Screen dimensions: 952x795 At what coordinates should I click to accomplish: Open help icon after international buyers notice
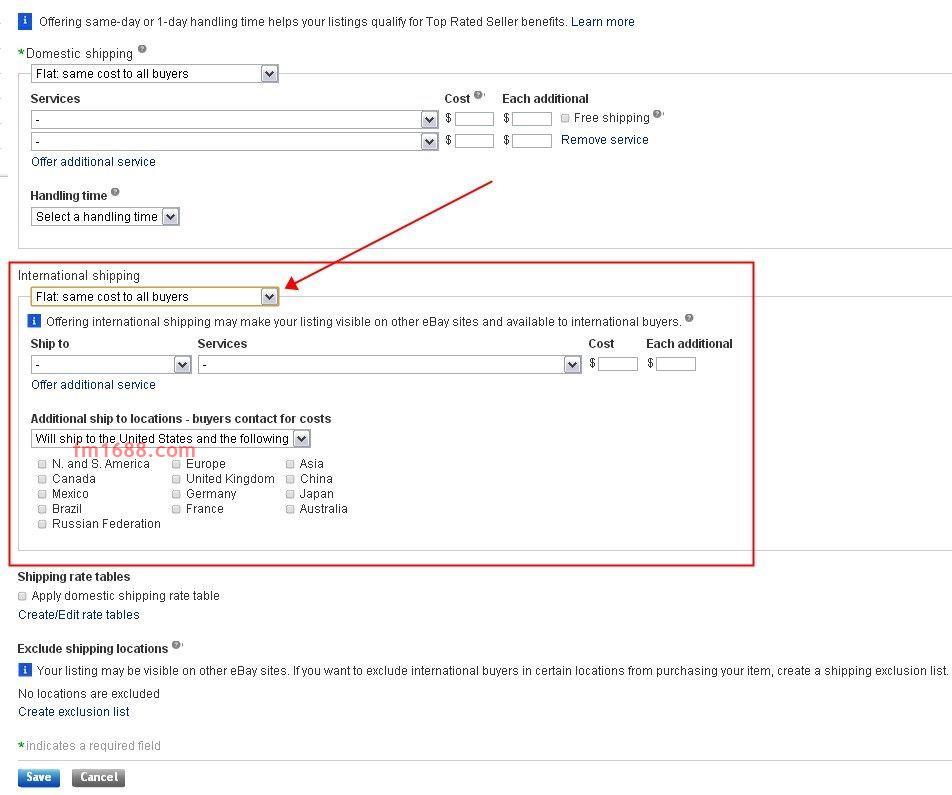point(689,318)
